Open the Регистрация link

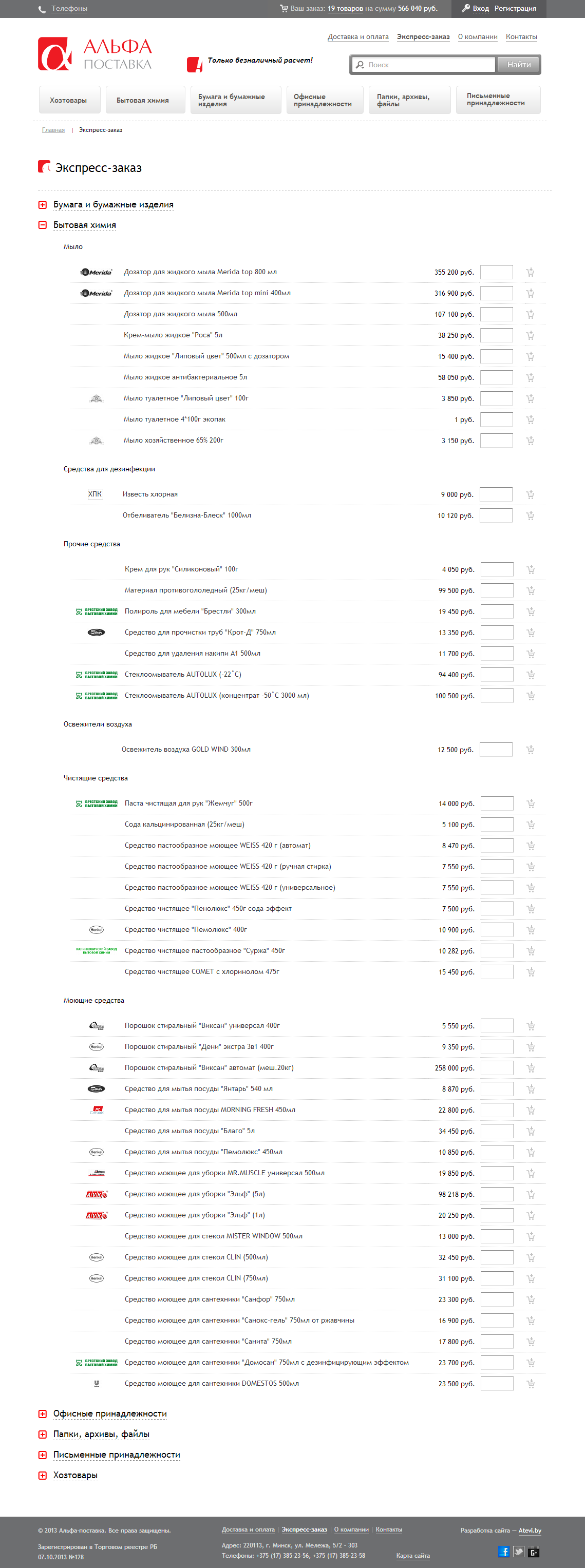515,9
